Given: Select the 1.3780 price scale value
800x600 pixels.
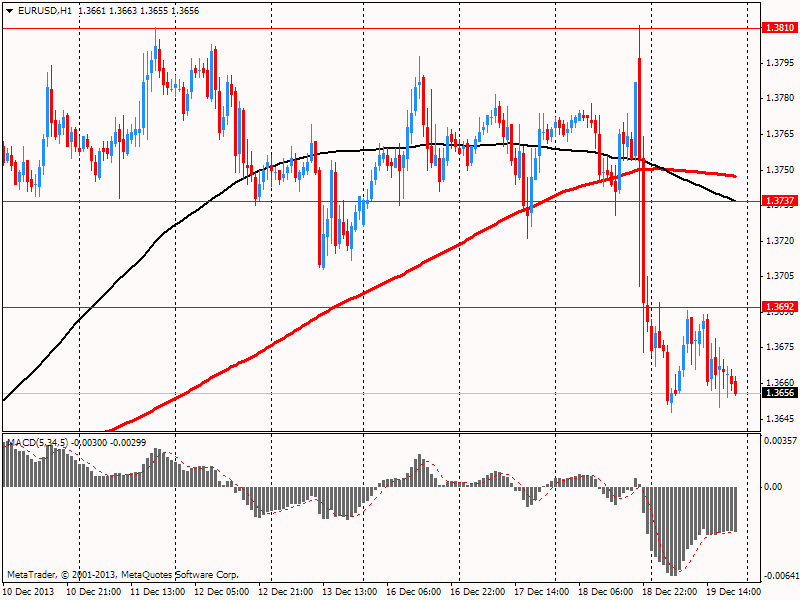Looking at the screenshot, I should 780,97.
